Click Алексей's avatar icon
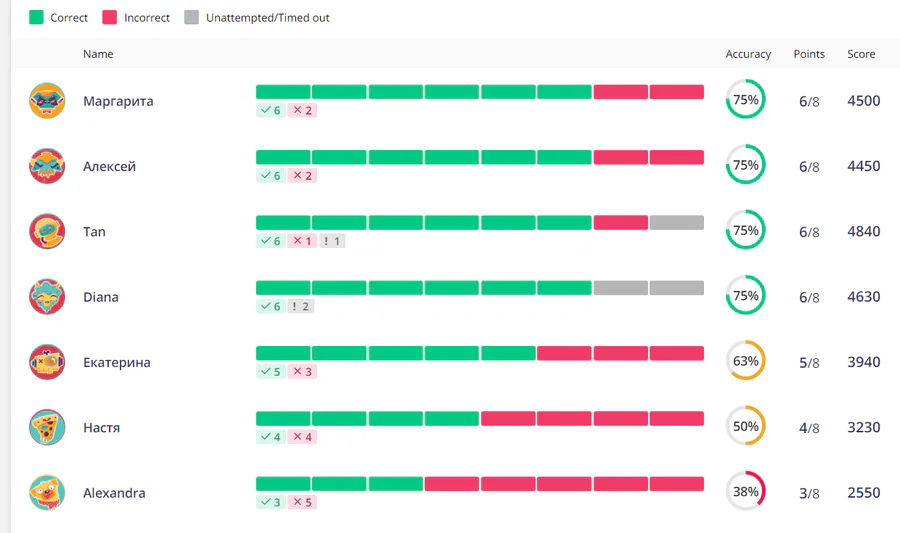 pyautogui.click(x=47, y=166)
